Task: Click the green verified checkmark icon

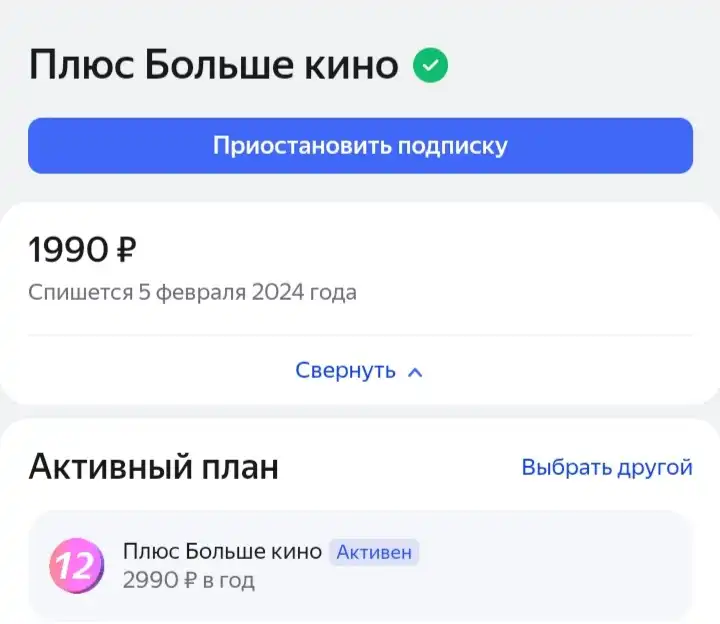Action: (x=430, y=65)
